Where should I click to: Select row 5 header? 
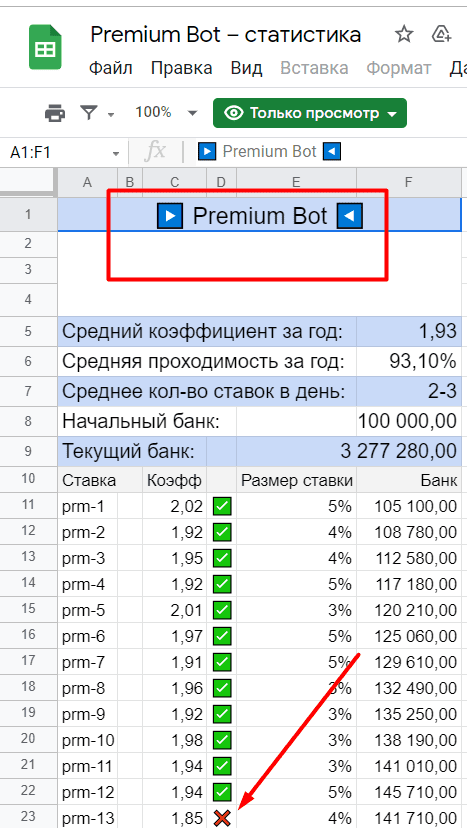pyautogui.click(x=28, y=332)
